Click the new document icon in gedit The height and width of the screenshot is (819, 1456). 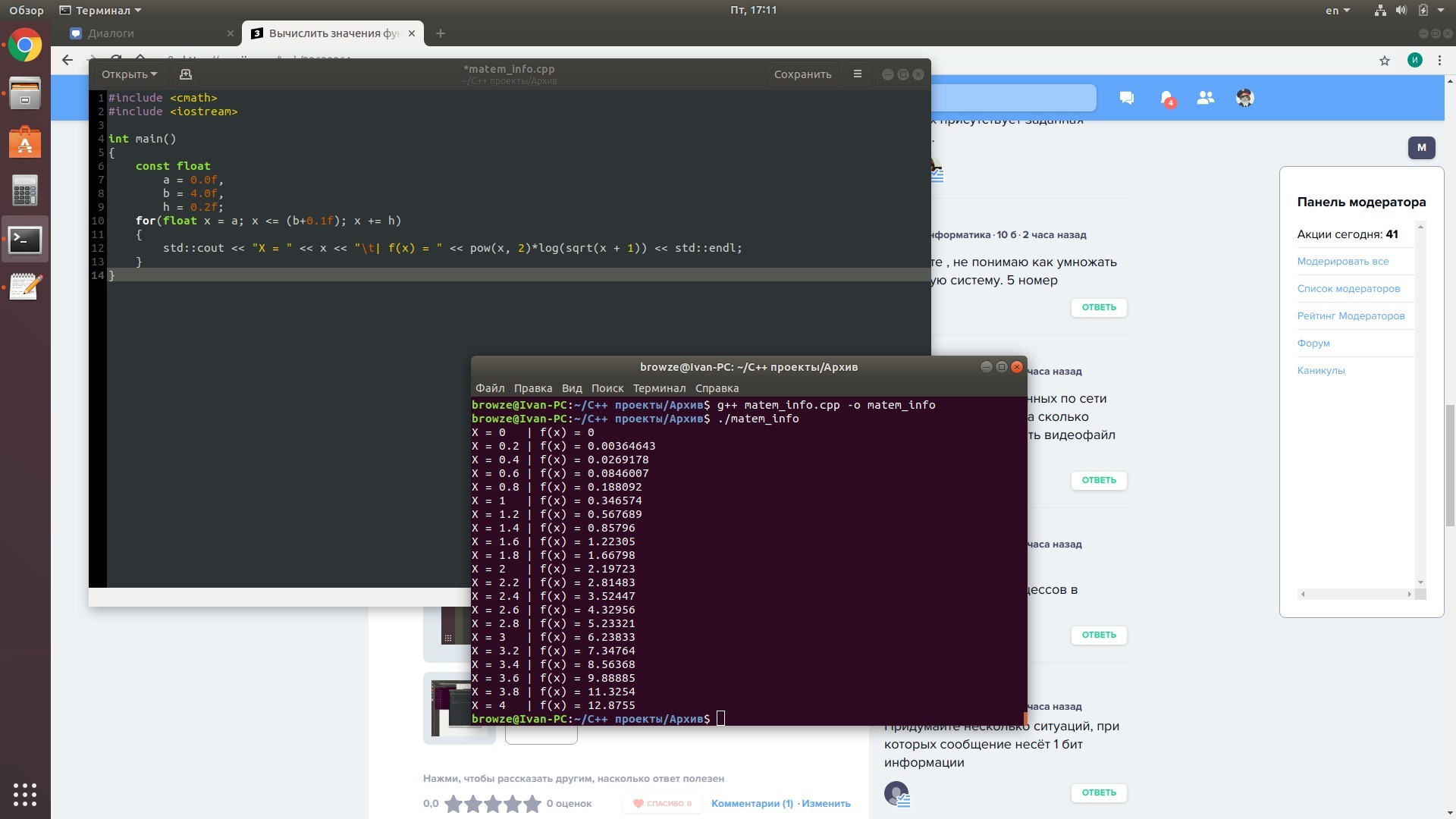185,74
